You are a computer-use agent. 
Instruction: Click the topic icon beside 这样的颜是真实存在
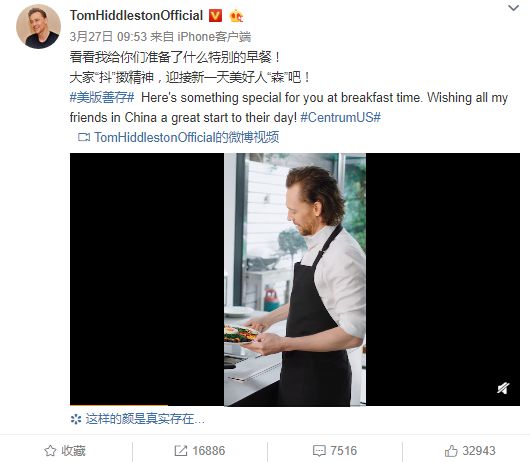click(x=76, y=419)
